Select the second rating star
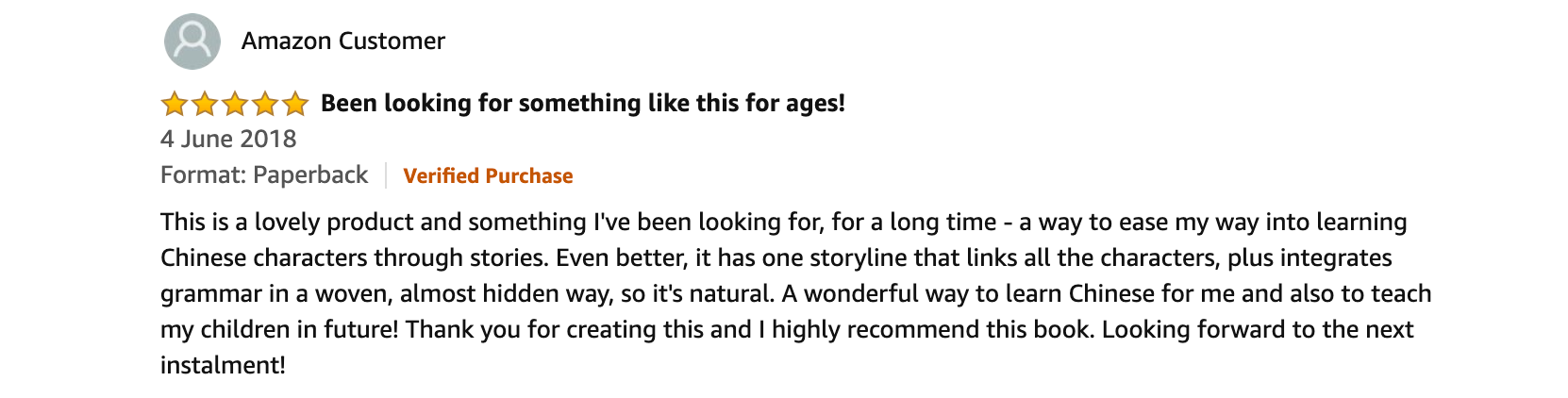 [205, 103]
